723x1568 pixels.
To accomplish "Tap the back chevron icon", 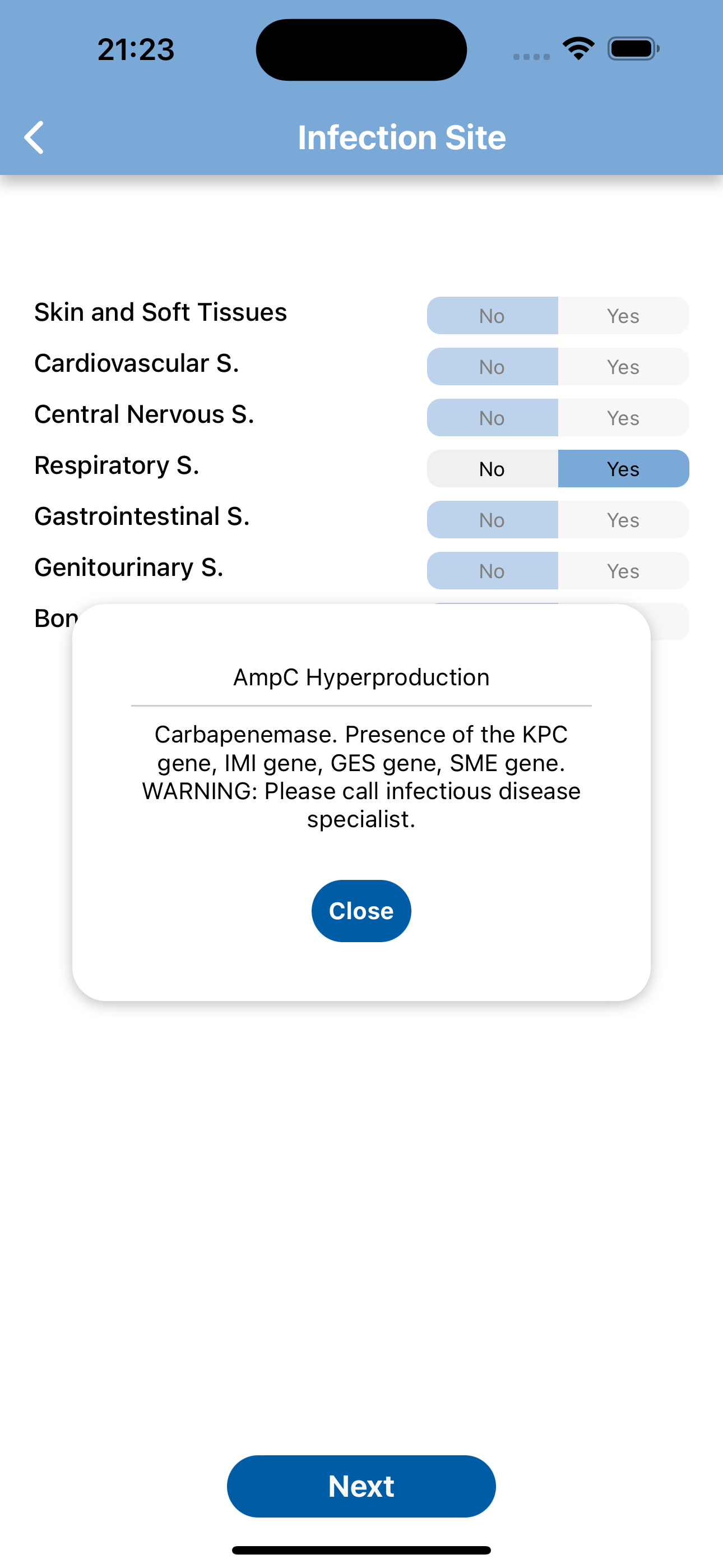I will pos(34,137).
